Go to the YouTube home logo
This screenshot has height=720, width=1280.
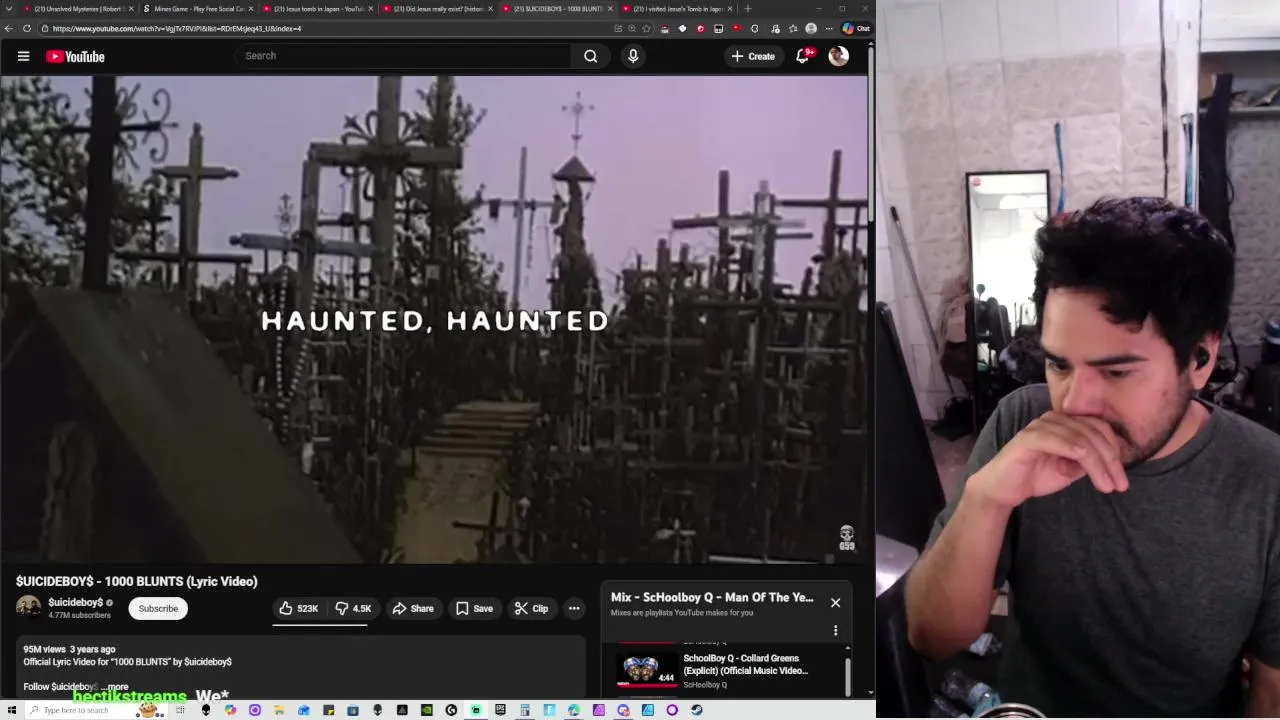[75, 57]
